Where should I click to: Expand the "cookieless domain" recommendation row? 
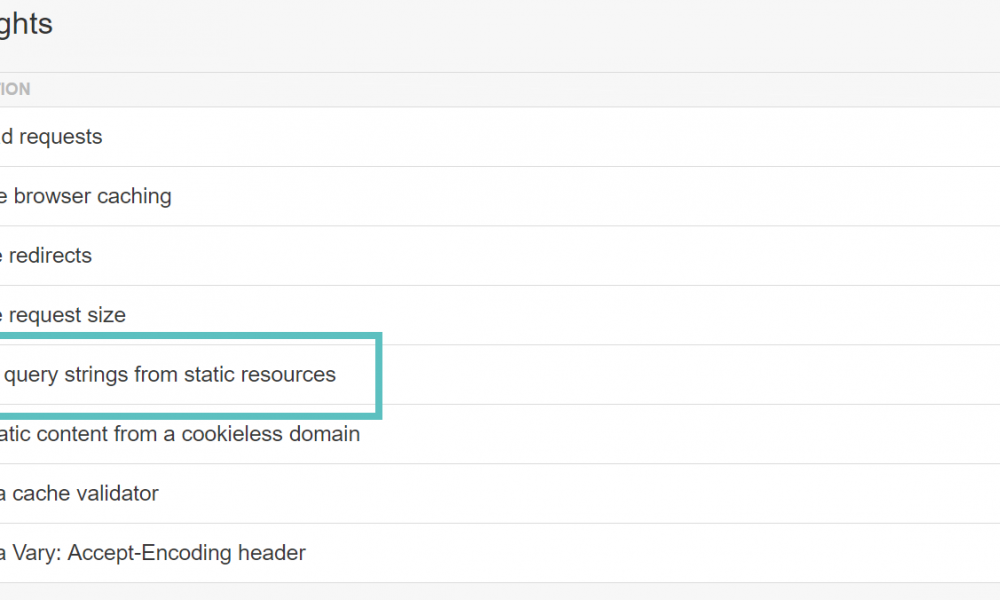(x=180, y=434)
